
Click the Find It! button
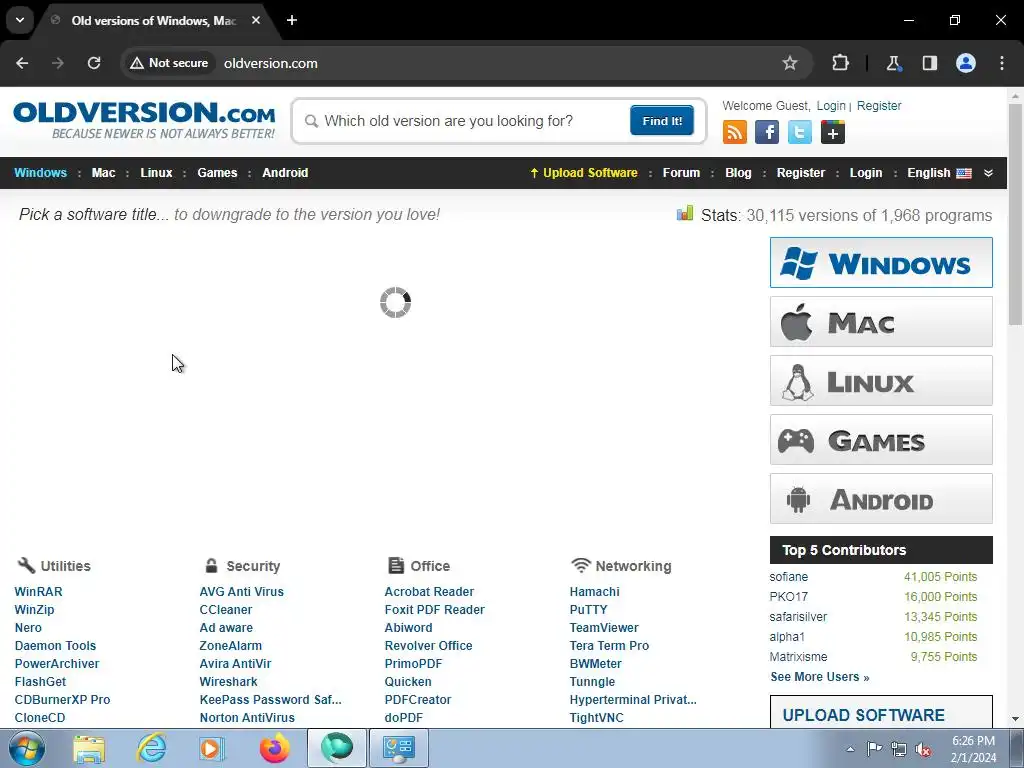click(662, 121)
